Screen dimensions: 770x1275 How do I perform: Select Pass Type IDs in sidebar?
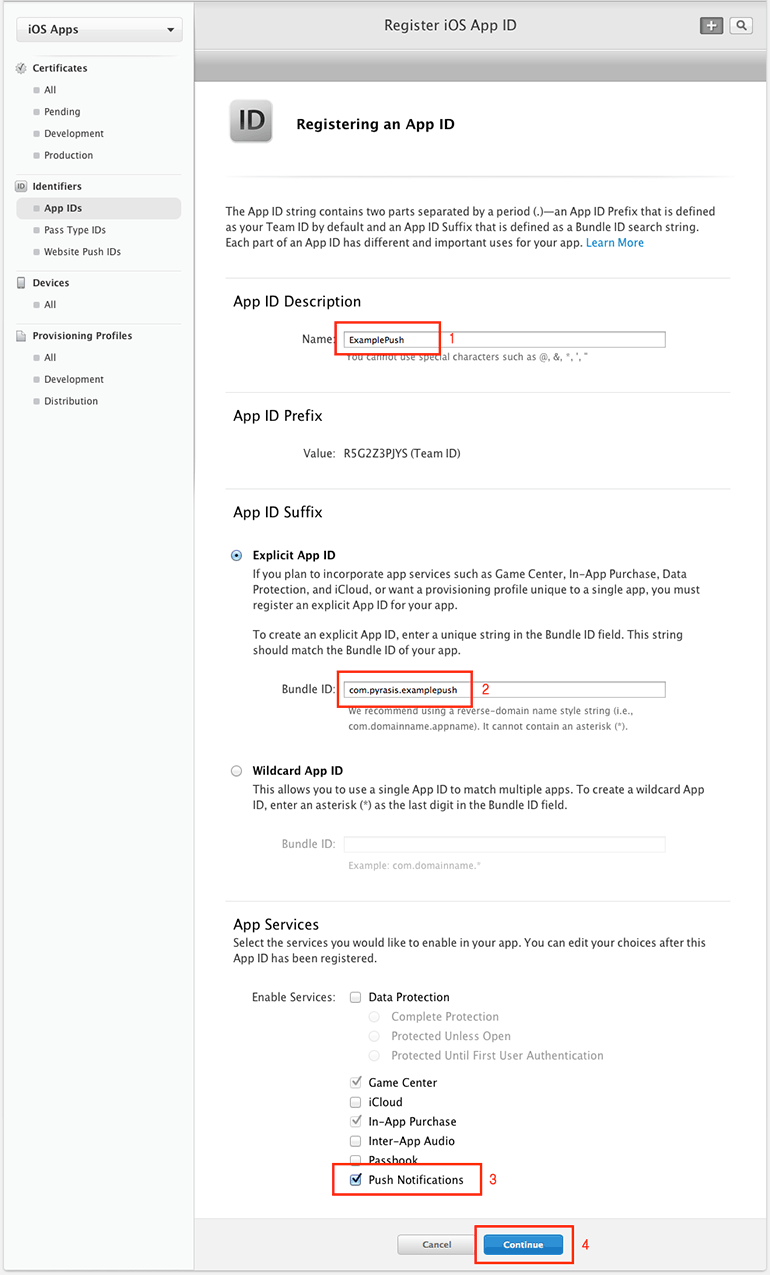[75, 230]
